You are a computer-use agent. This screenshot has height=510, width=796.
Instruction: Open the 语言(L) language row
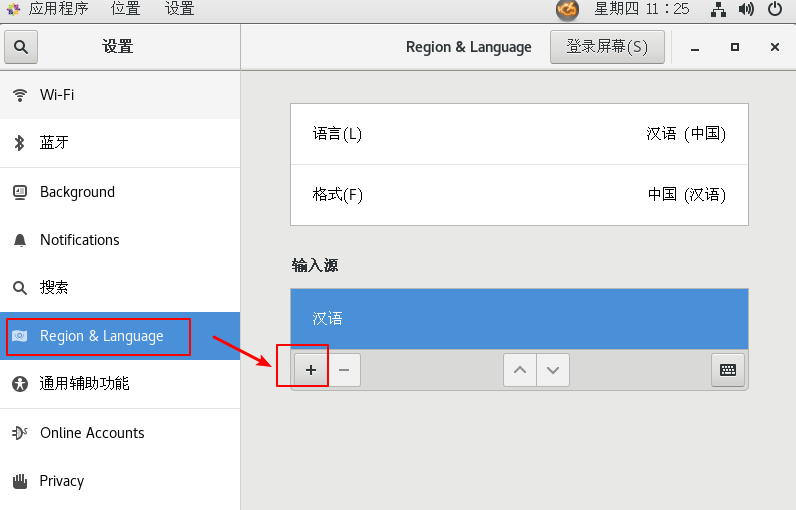point(519,134)
